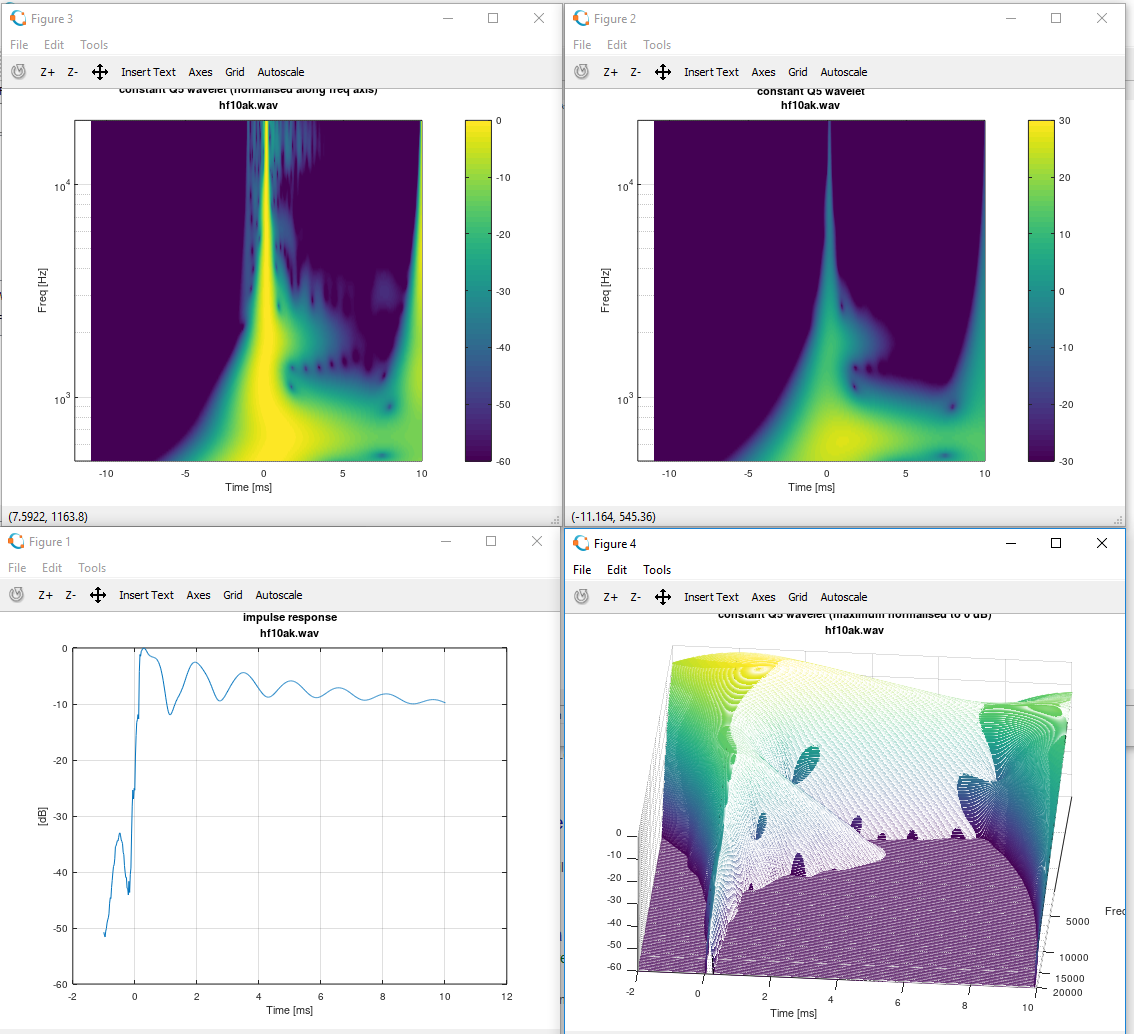
Task: Select the pan tool in Figure 4
Action: coord(663,597)
